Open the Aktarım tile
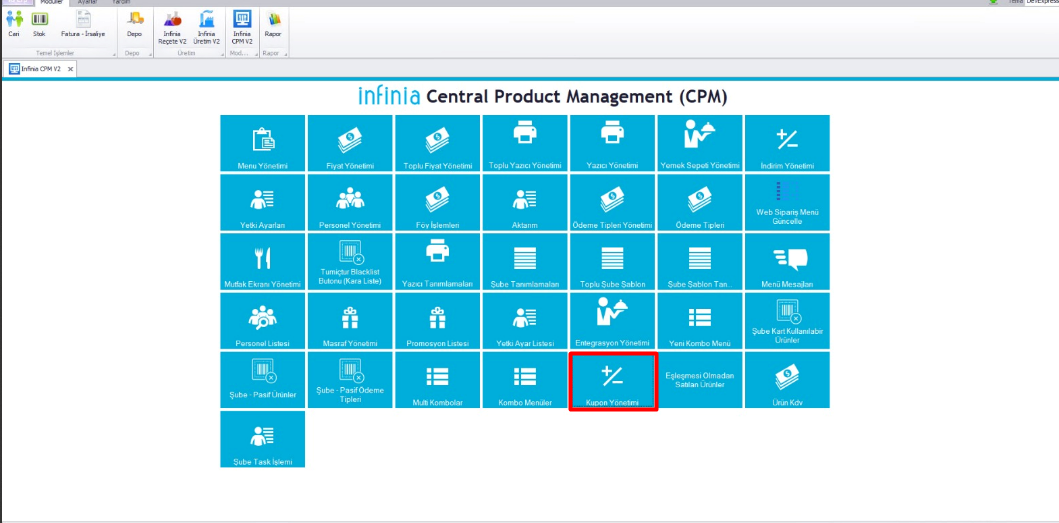The height and width of the screenshot is (523, 1059). click(525, 203)
